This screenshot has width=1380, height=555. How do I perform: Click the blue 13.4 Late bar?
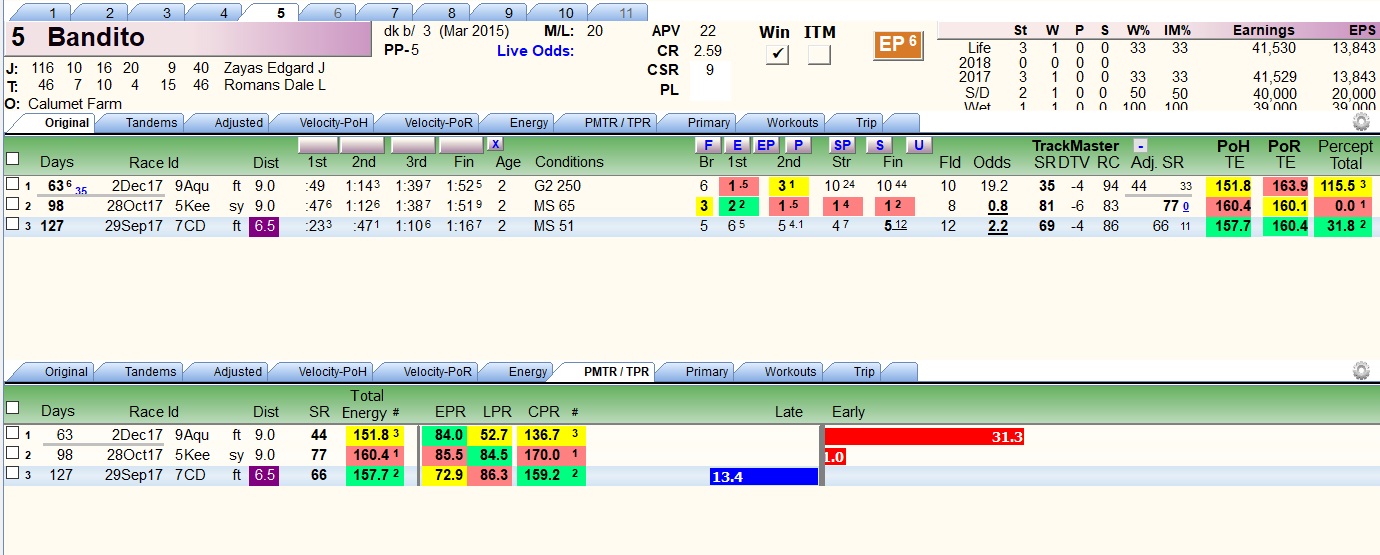click(764, 477)
